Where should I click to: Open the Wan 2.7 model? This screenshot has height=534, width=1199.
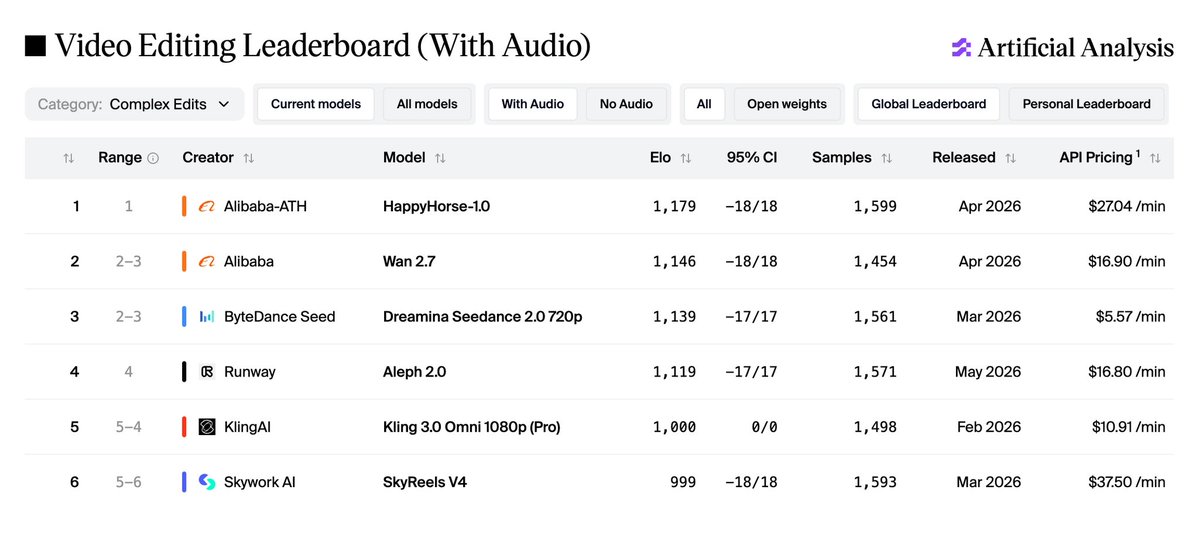pyautogui.click(x=409, y=262)
